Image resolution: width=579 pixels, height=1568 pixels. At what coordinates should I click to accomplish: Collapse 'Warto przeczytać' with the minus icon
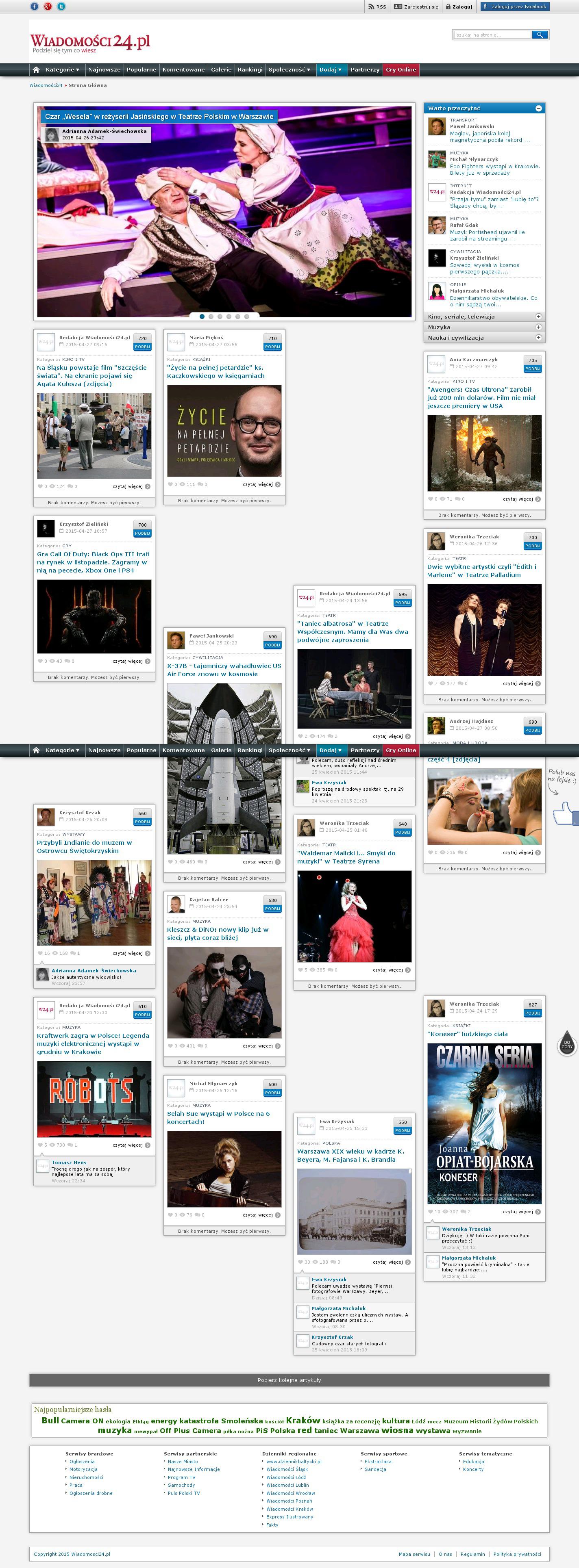(538, 108)
